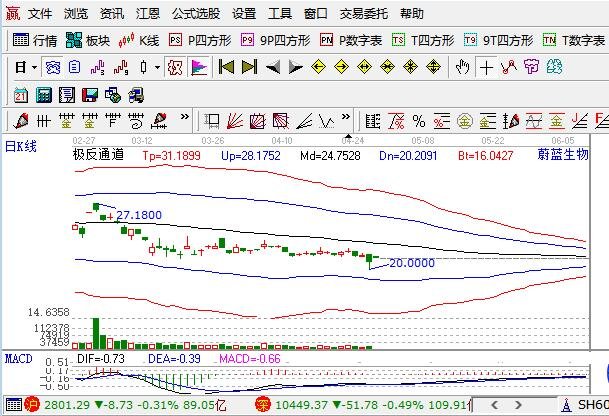This screenshot has width=609, height=416.
Task: Select the hand pan tool
Action: point(462,67)
